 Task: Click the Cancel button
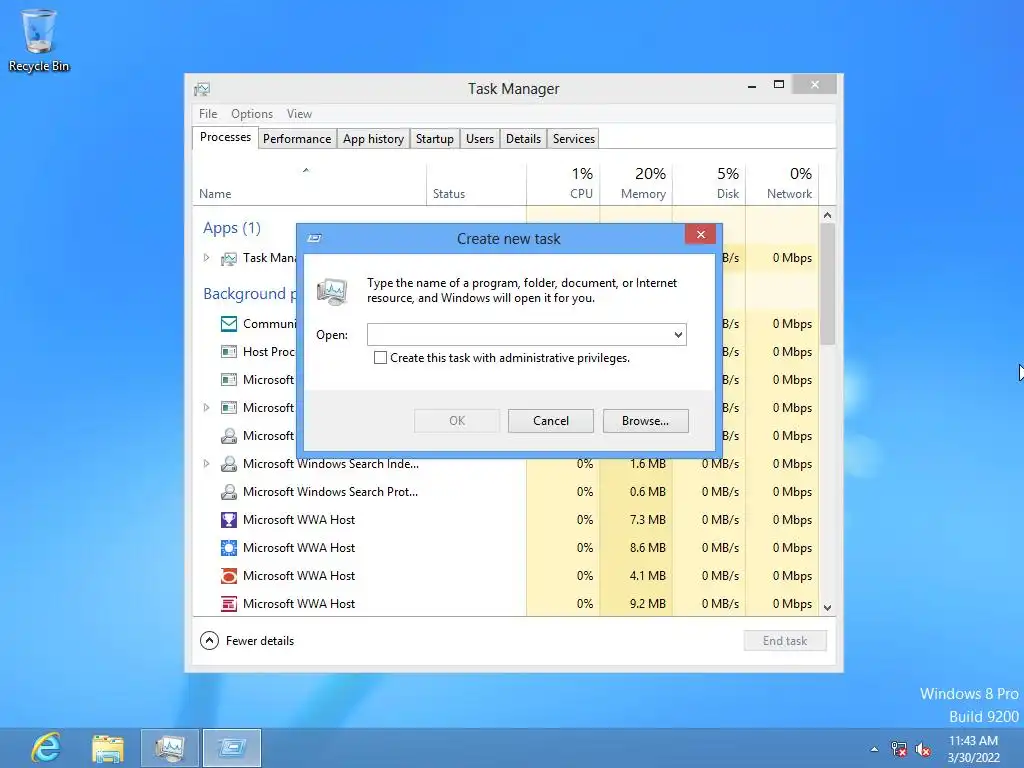(x=551, y=421)
